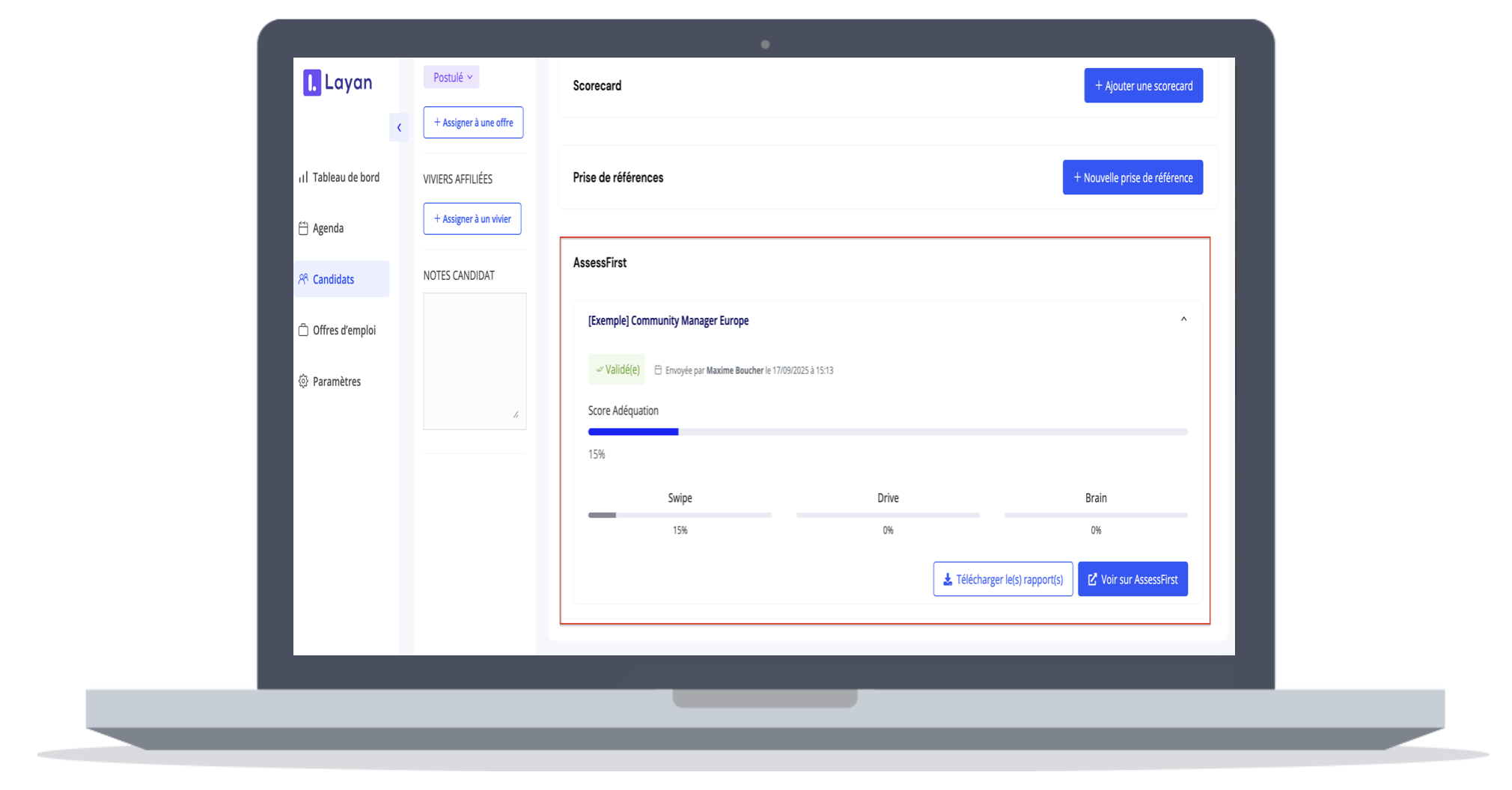Open the Agenda menu item

[321, 228]
